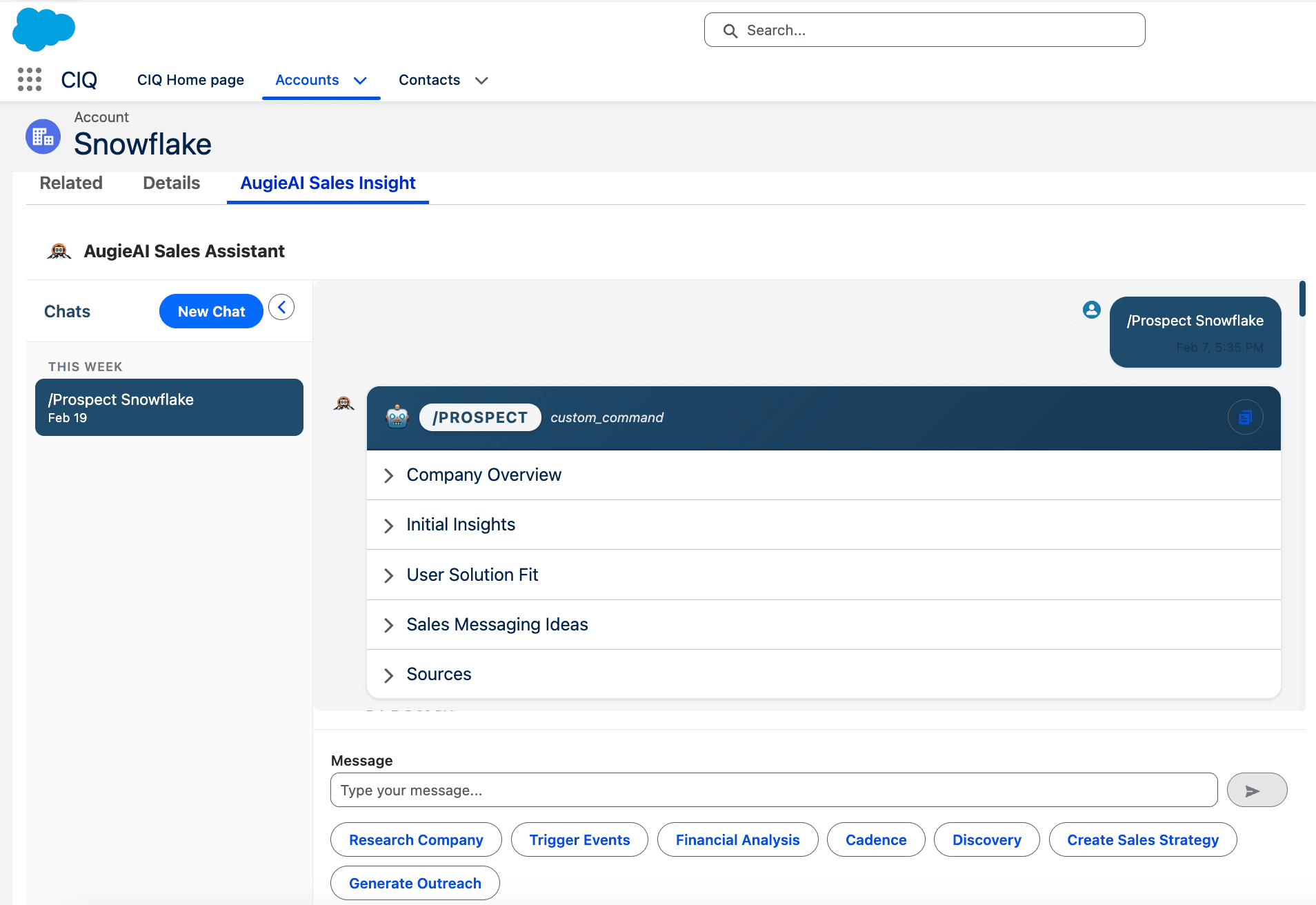The image size is (1316, 905).
Task: Click the Snowflake account title
Action: pos(143,144)
